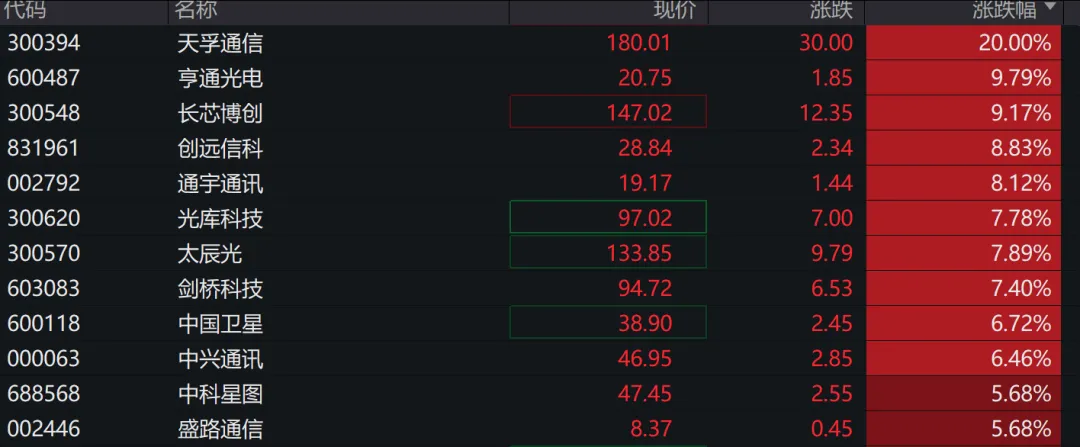This screenshot has height=447, width=1080.
Task: Click the 现价 column header
Action: click(672, 10)
